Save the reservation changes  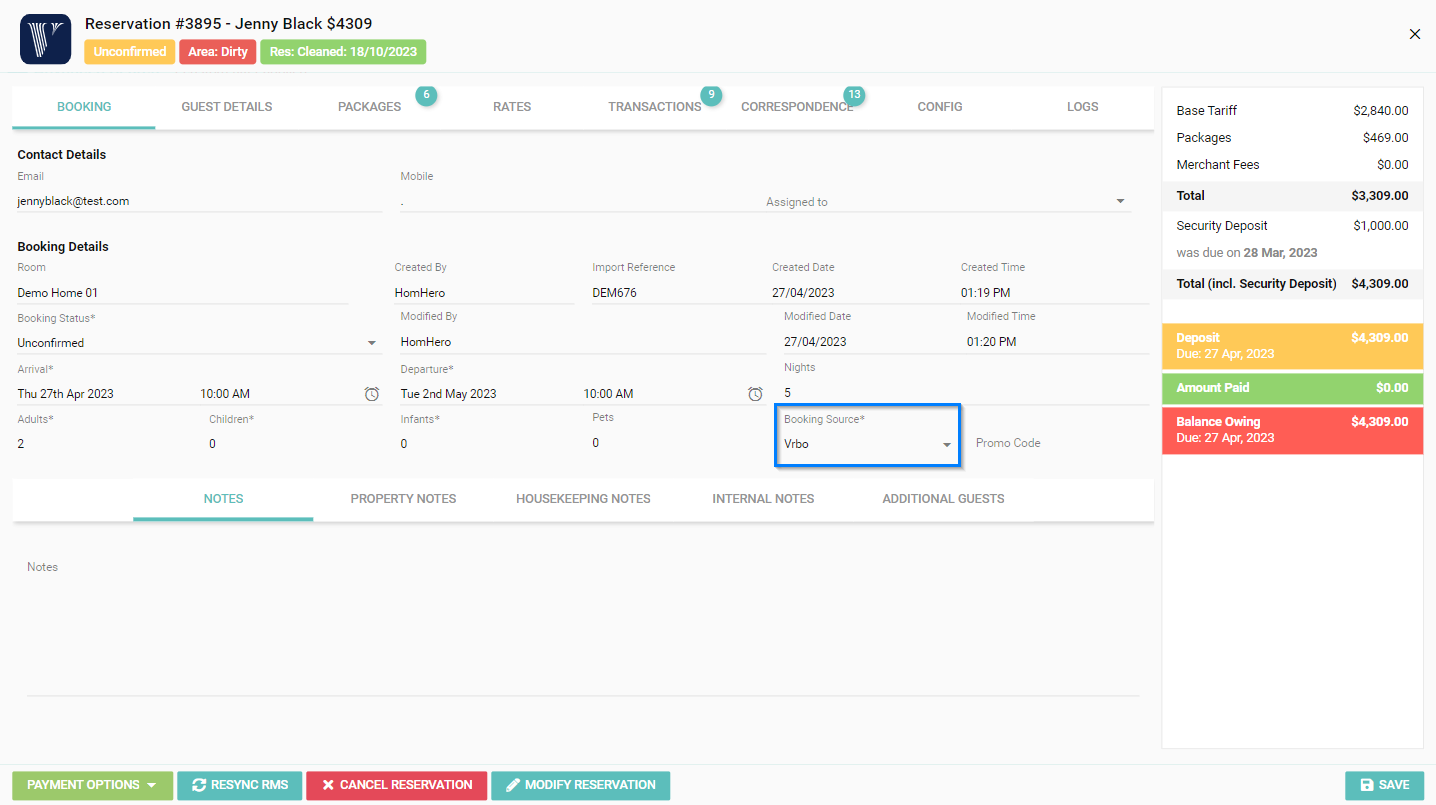click(x=1384, y=785)
